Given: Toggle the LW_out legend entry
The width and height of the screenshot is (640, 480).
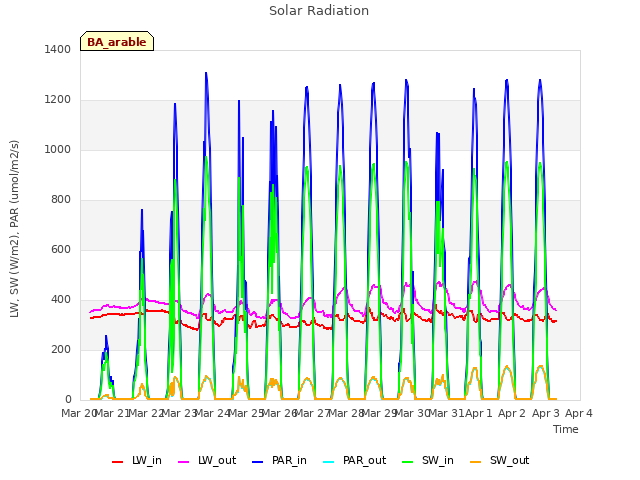Looking at the screenshot, I should pos(207,461).
